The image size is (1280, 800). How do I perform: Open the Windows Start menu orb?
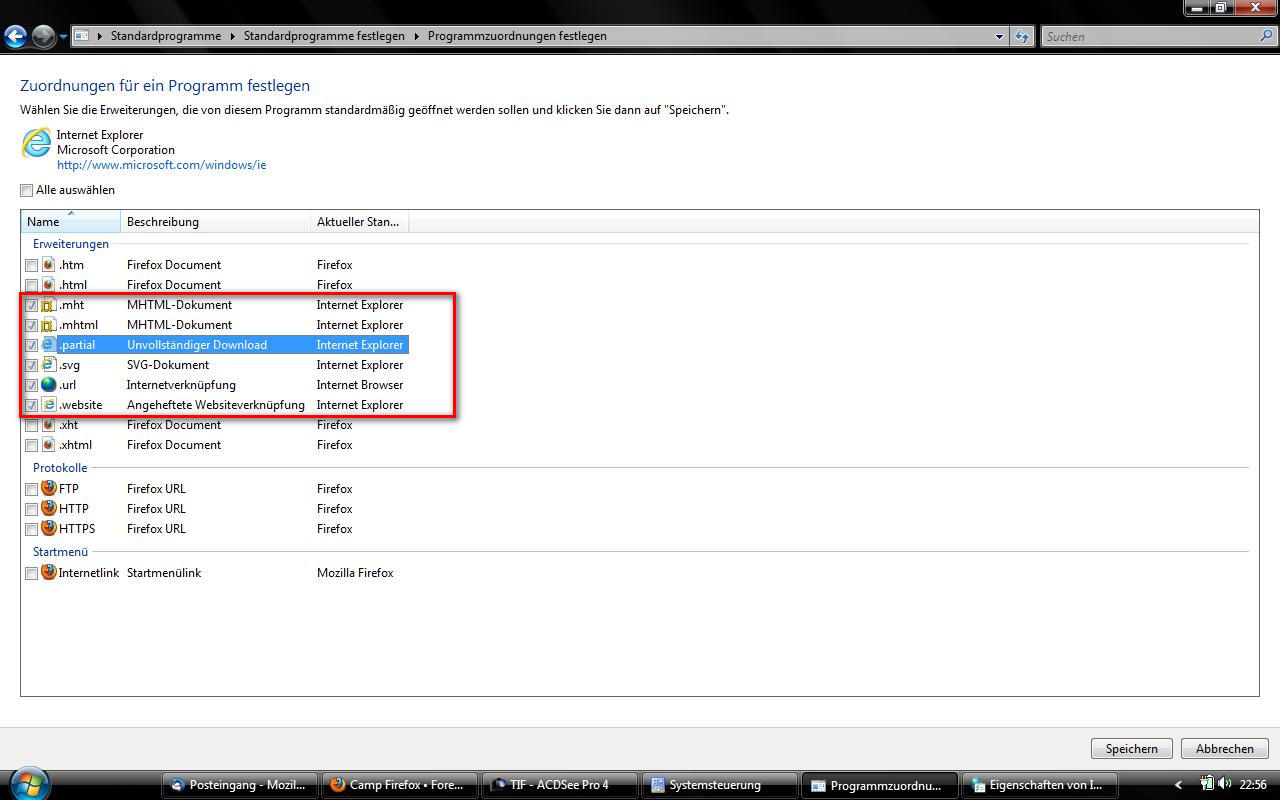pyautogui.click(x=27, y=782)
